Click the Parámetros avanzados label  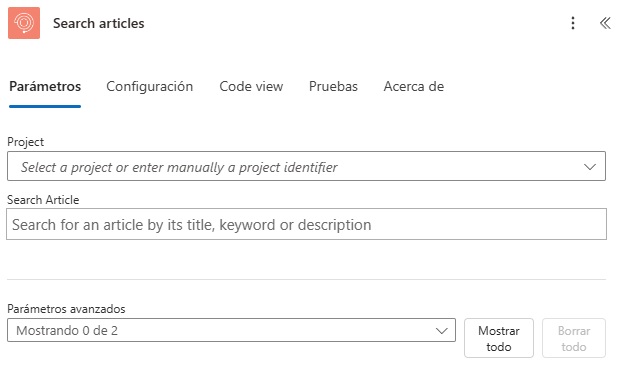pos(66,309)
